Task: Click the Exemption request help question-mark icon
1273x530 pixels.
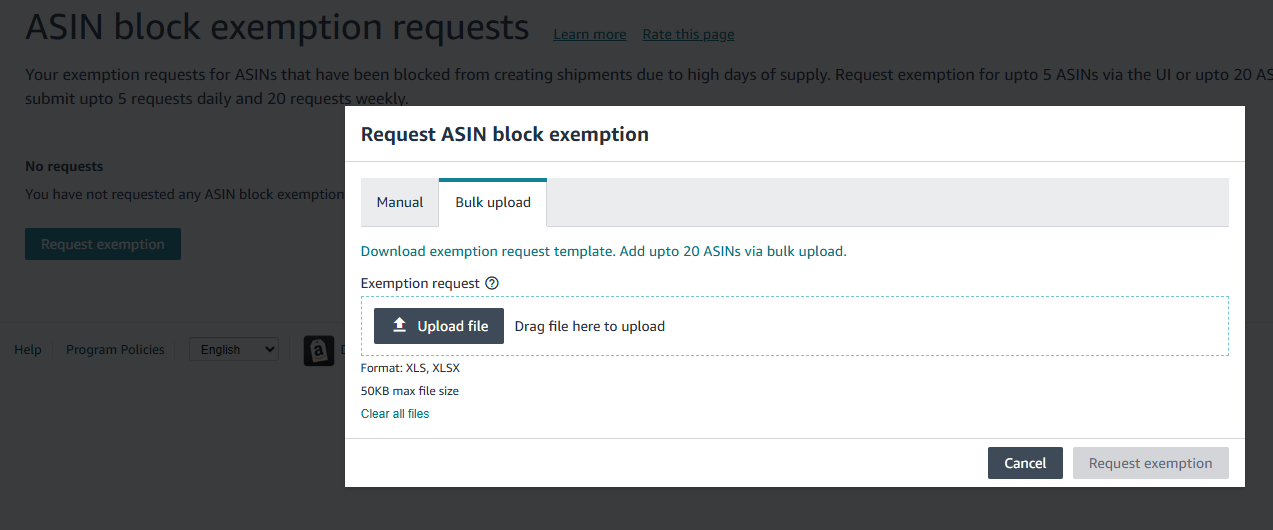Action: coord(491,283)
